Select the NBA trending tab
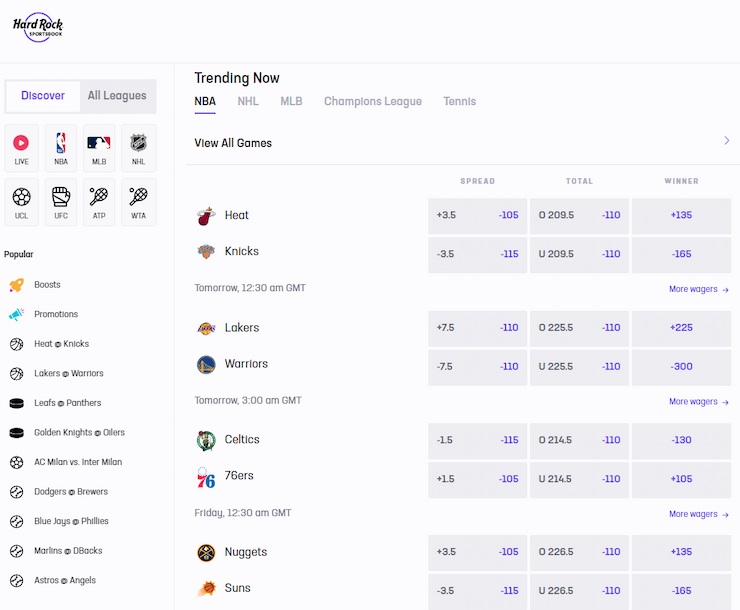This screenshot has width=740, height=610. coord(205,101)
